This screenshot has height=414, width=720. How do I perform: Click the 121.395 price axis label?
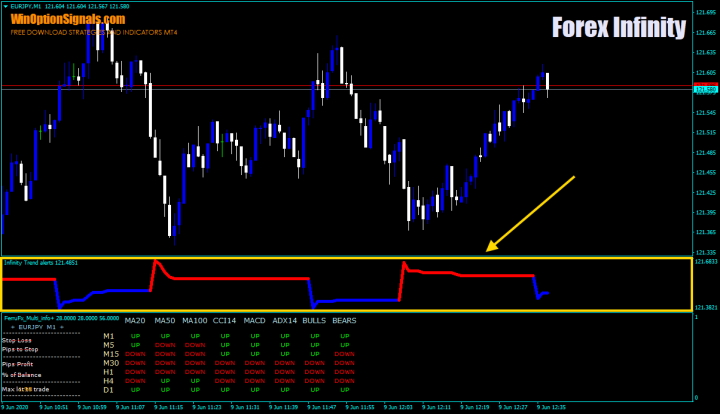[706, 213]
